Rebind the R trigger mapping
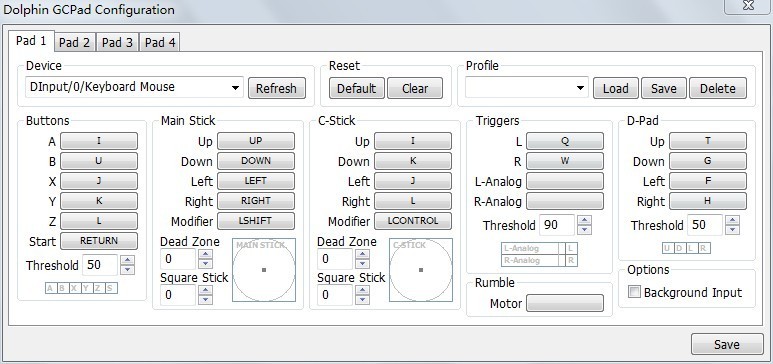Screen dimensions: 773x364 tap(564, 161)
